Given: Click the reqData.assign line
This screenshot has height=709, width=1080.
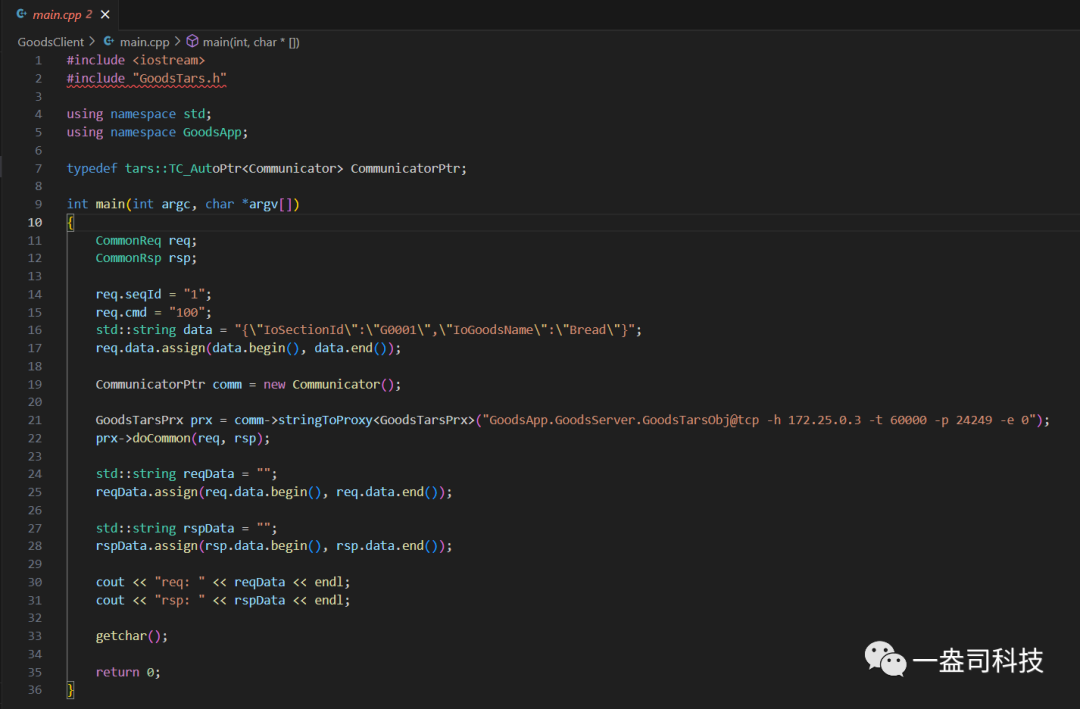Looking at the screenshot, I should pos(273,492).
